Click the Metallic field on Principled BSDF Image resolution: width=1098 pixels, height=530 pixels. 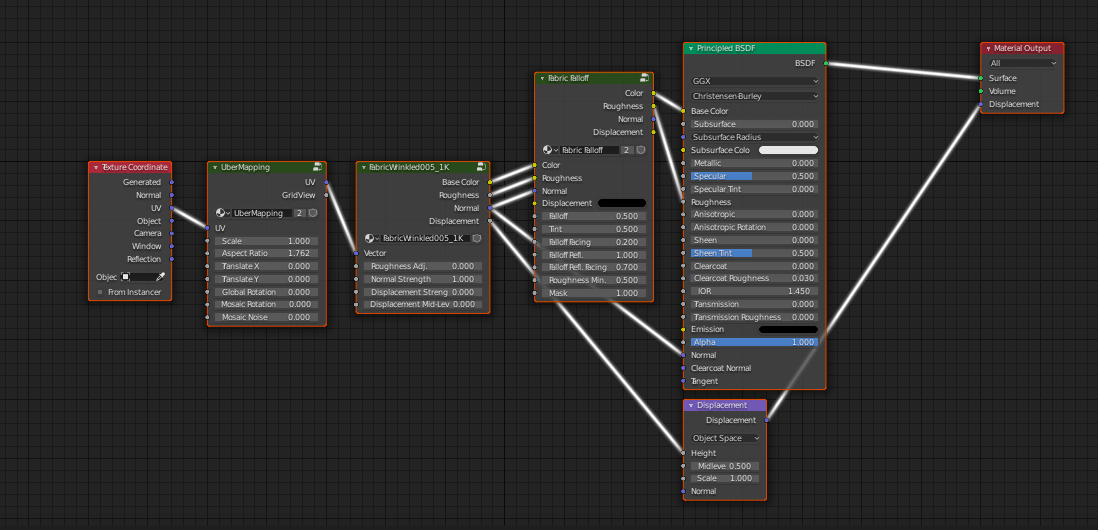pos(753,163)
